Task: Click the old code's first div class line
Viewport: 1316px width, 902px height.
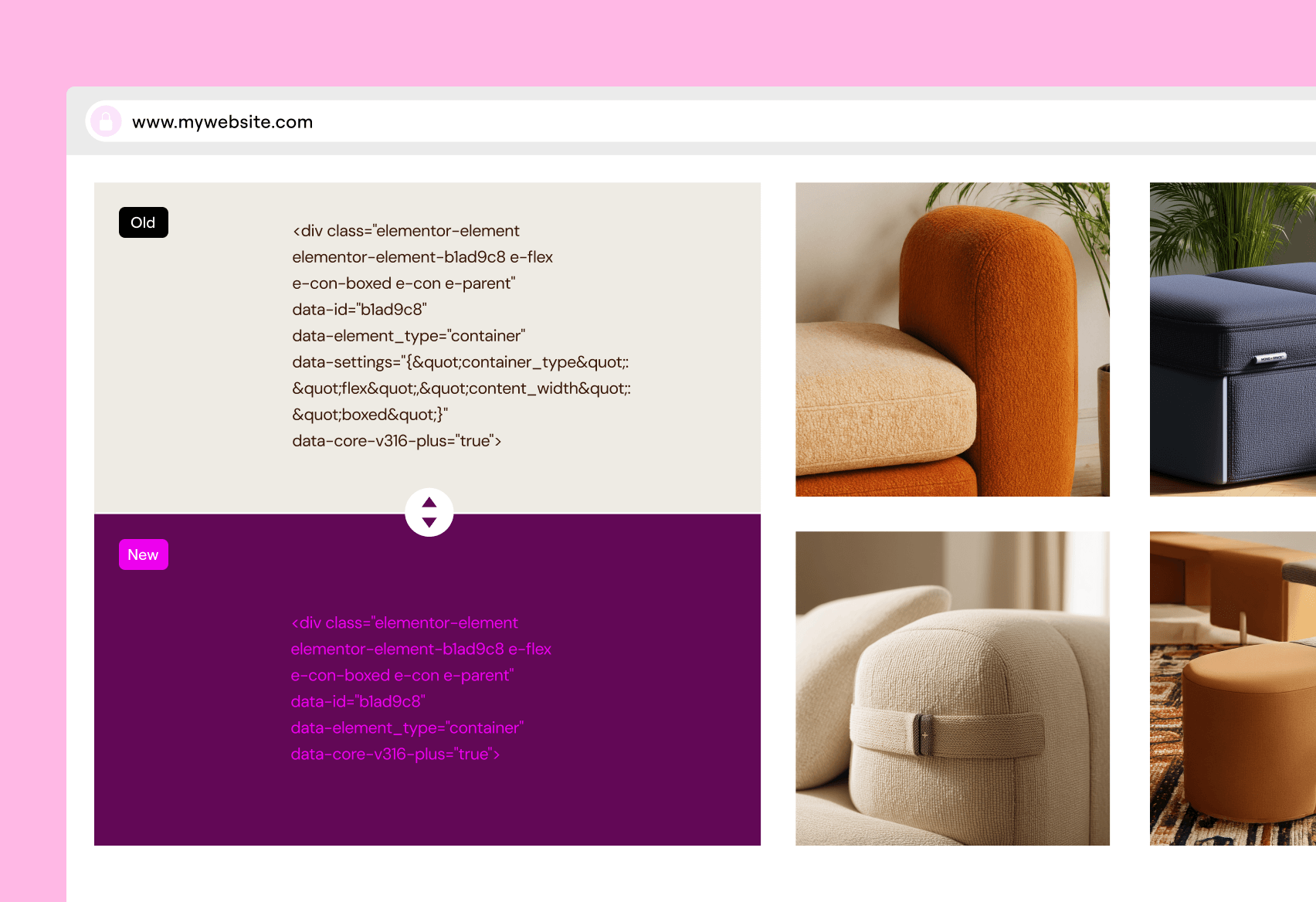Action: click(x=405, y=231)
